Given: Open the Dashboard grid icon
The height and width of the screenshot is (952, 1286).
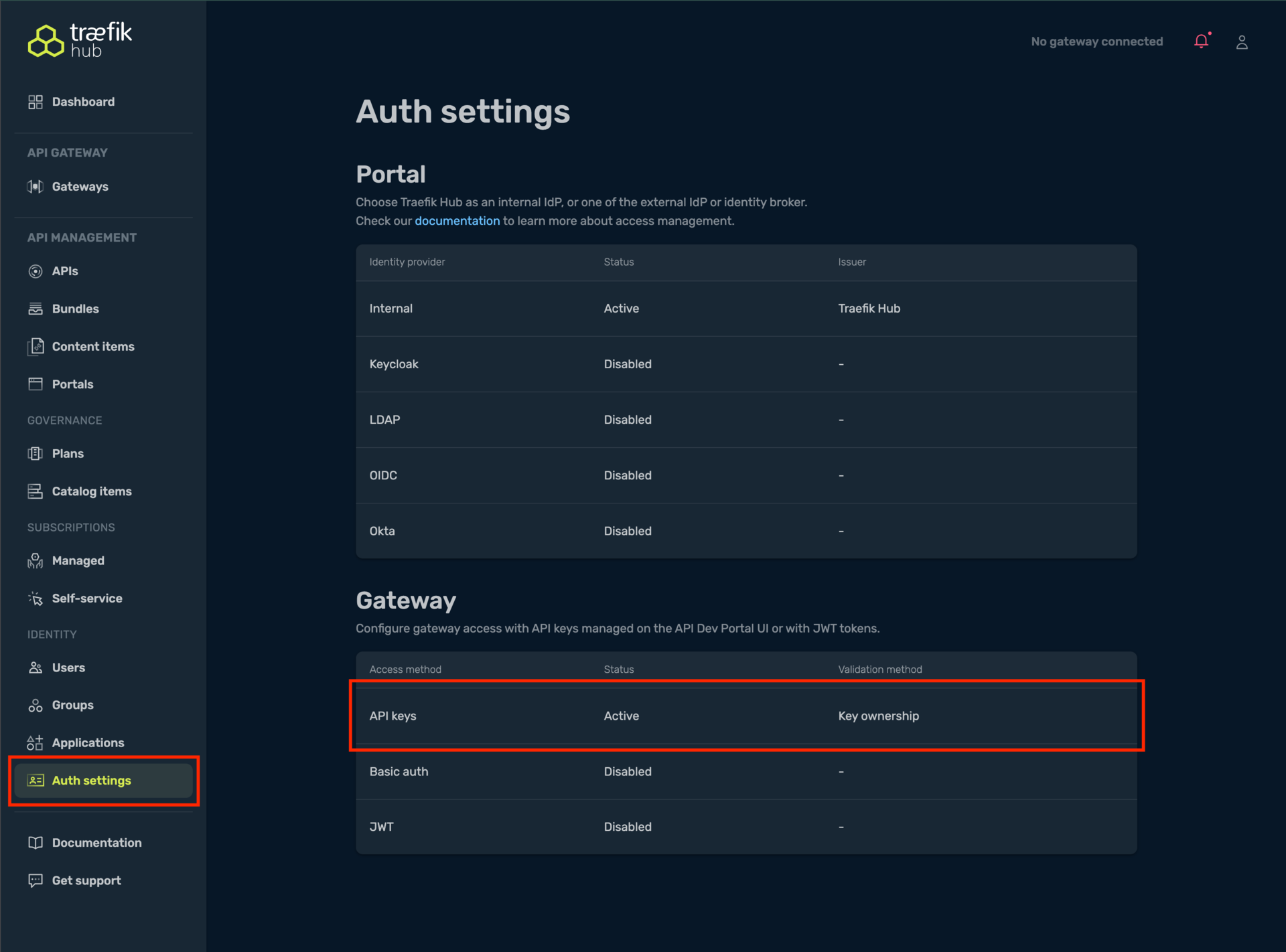Looking at the screenshot, I should coord(35,102).
